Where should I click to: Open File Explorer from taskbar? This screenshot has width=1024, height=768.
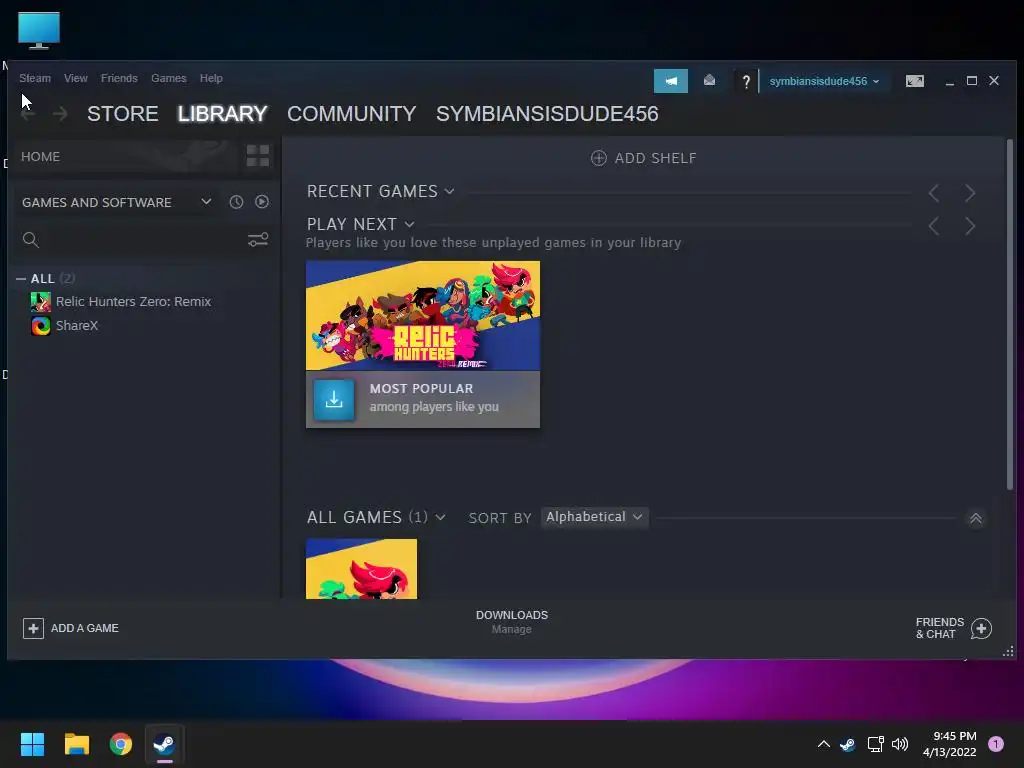click(x=76, y=744)
